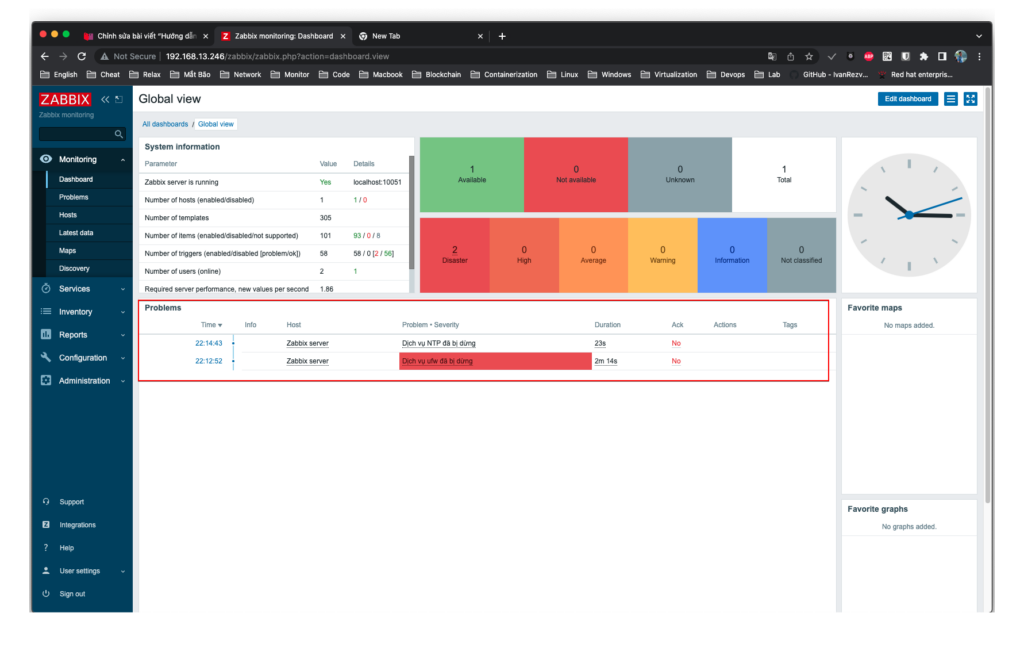Open the Help link in sidebar
This screenshot has width=1024, height=655.
coord(66,548)
